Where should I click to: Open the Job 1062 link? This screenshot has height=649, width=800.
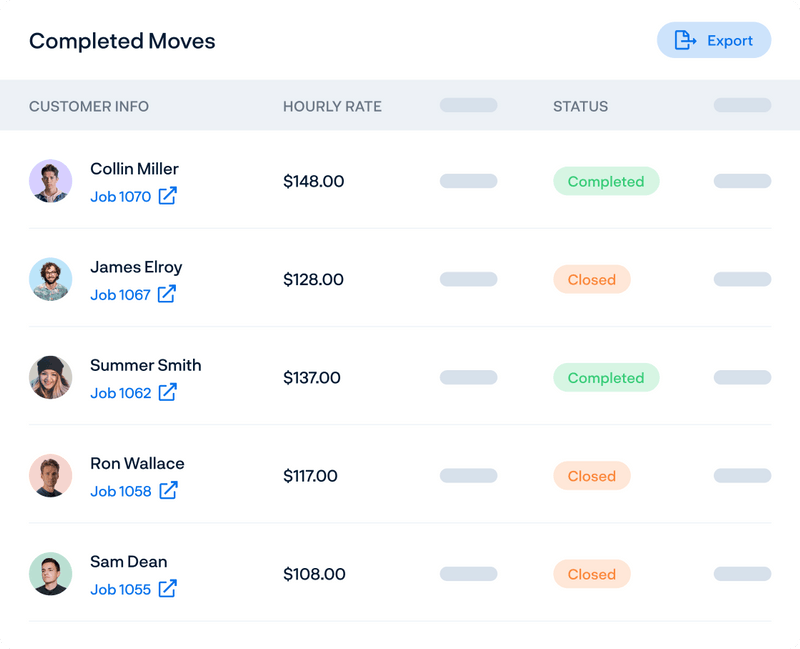pyautogui.click(x=120, y=393)
